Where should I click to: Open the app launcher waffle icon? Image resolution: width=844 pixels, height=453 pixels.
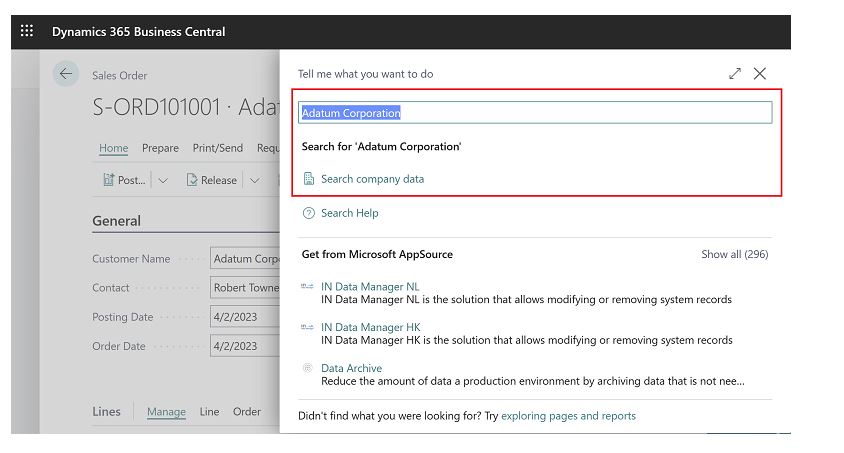pos(27,31)
